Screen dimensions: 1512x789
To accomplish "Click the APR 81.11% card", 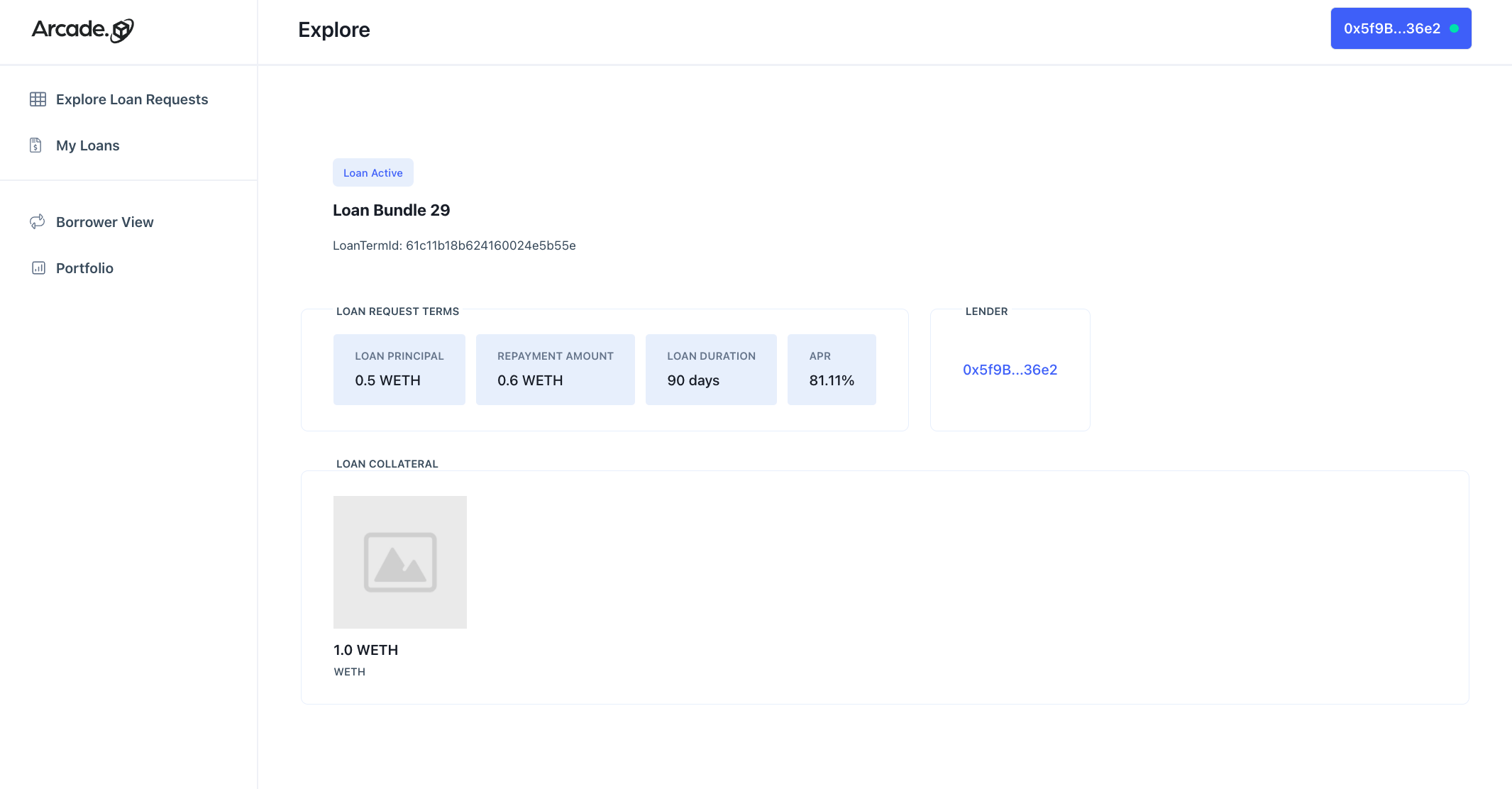I will 832,370.
